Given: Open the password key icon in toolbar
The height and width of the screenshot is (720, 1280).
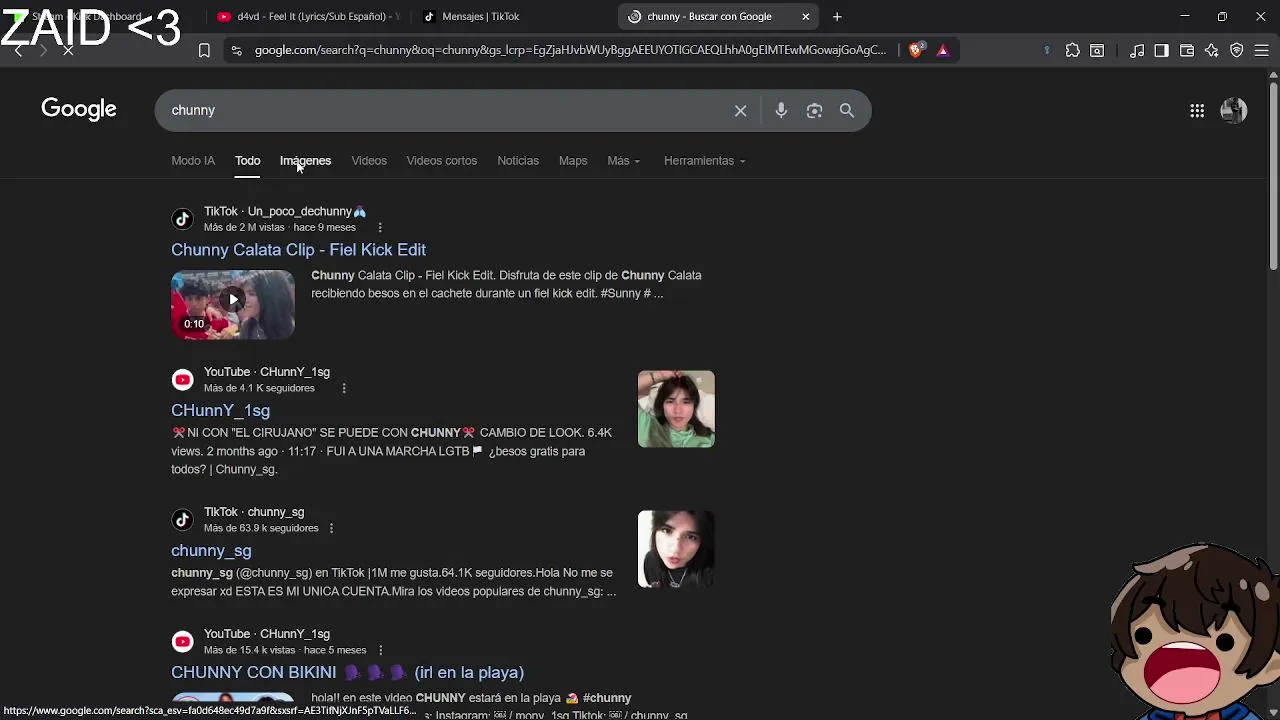Looking at the screenshot, I should click(x=1047, y=50).
